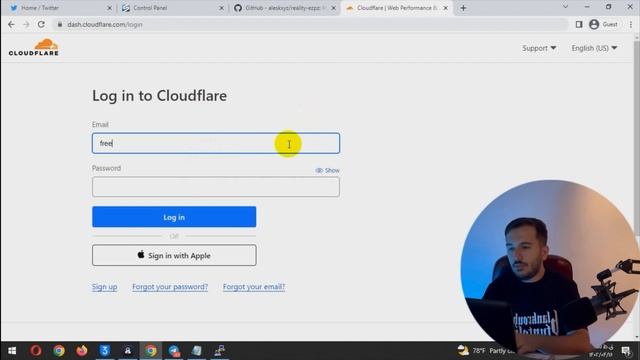Viewport: 640px width, 360px height.
Task: Select the Cloudflare browser tab
Action: click(x=397, y=8)
